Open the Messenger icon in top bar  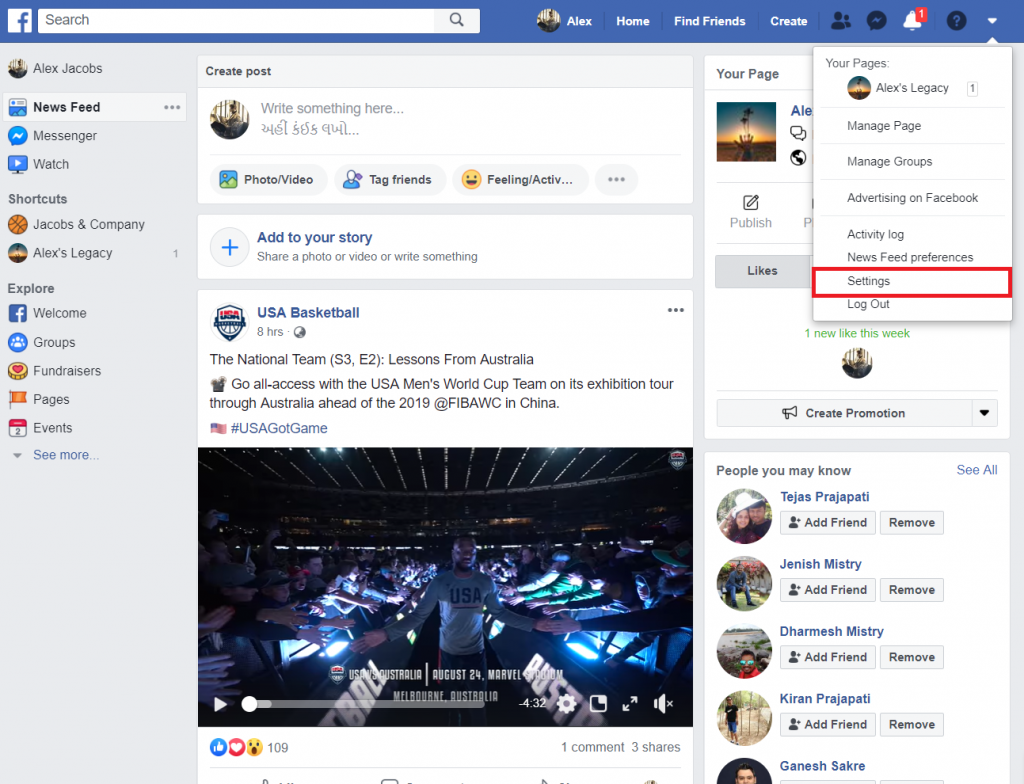[876, 21]
